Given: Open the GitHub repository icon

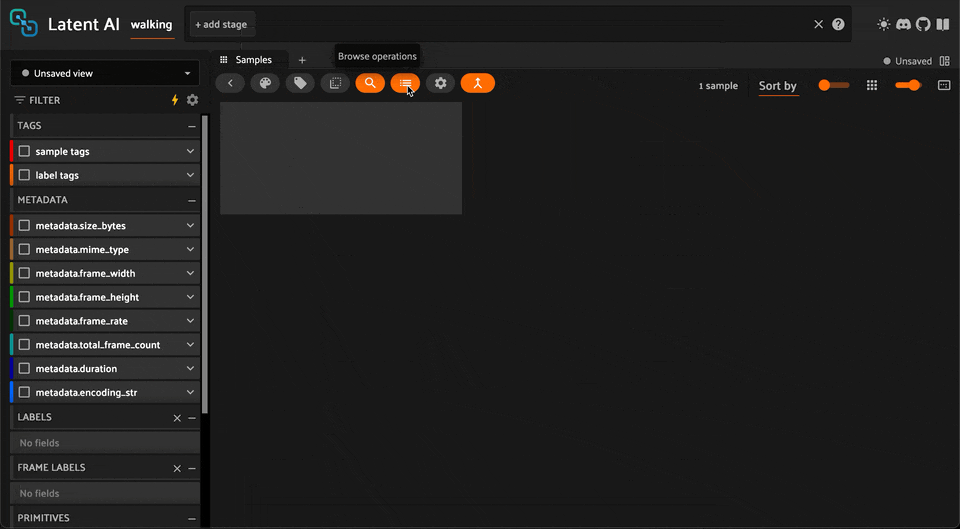Looking at the screenshot, I should click(x=923, y=24).
